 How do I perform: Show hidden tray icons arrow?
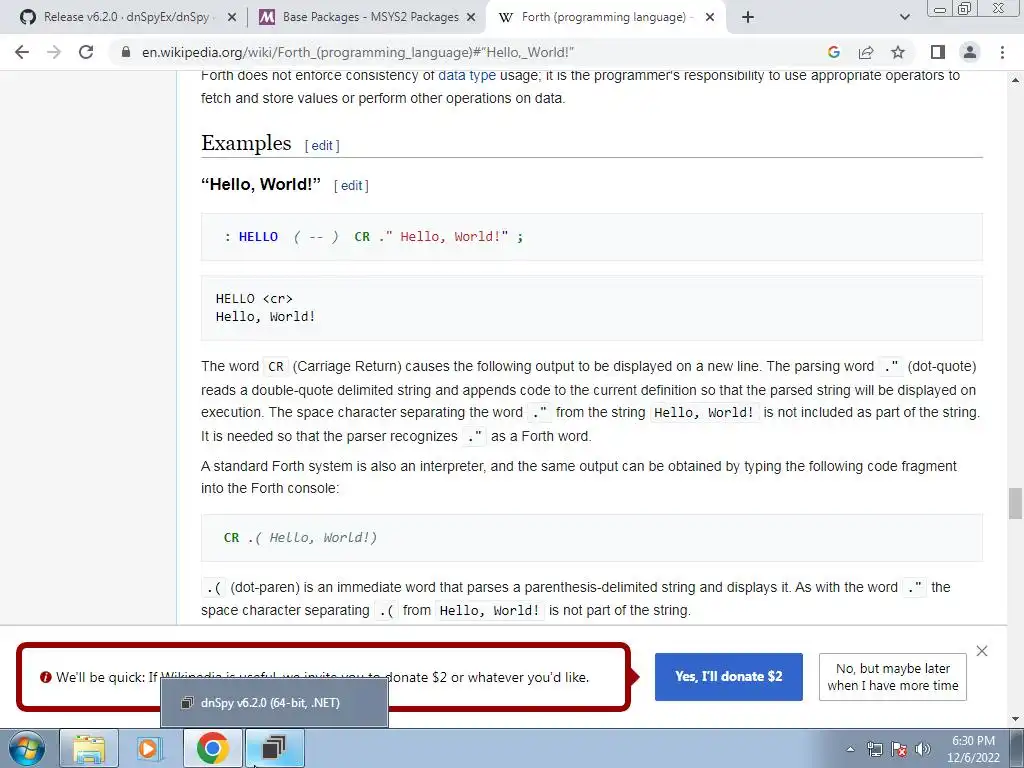(850, 749)
